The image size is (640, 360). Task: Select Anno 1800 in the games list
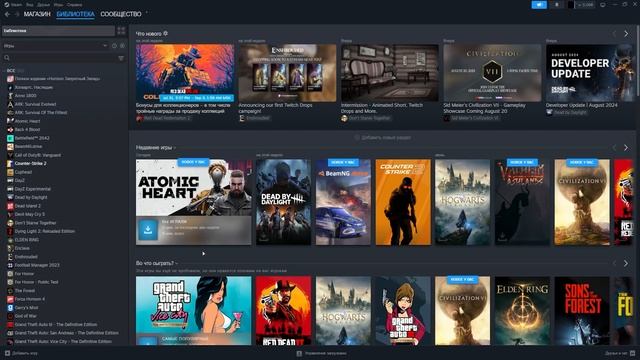(25, 96)
